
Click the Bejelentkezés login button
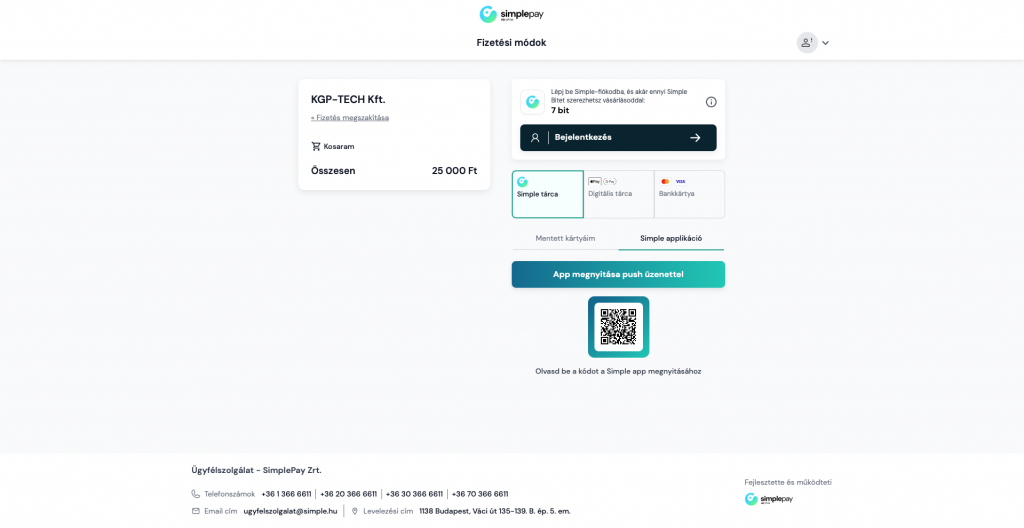(618, 137)
